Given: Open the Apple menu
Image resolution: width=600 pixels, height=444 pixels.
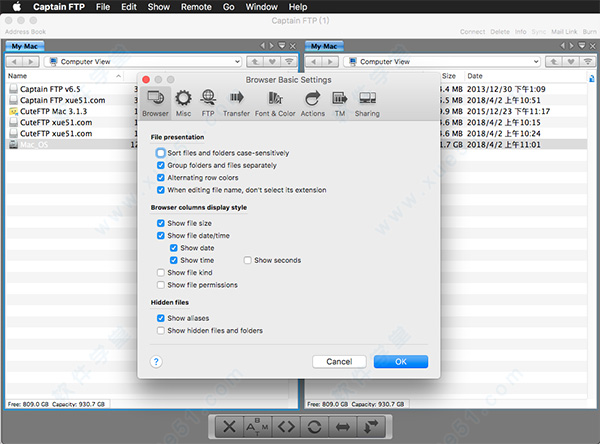Looking at the screenshot, I should pos(16,7).
